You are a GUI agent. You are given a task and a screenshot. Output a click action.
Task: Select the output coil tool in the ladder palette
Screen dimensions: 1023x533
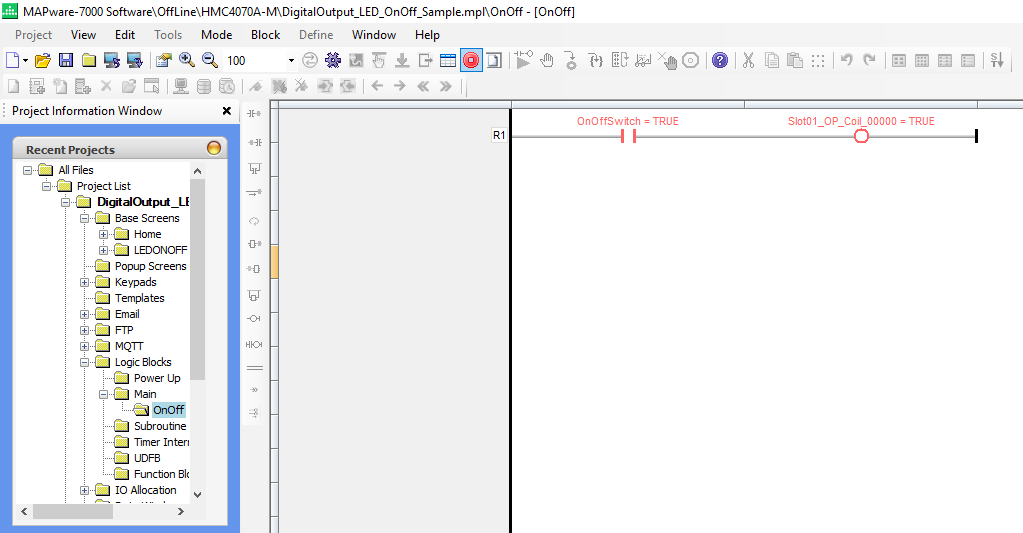(254, 318)
